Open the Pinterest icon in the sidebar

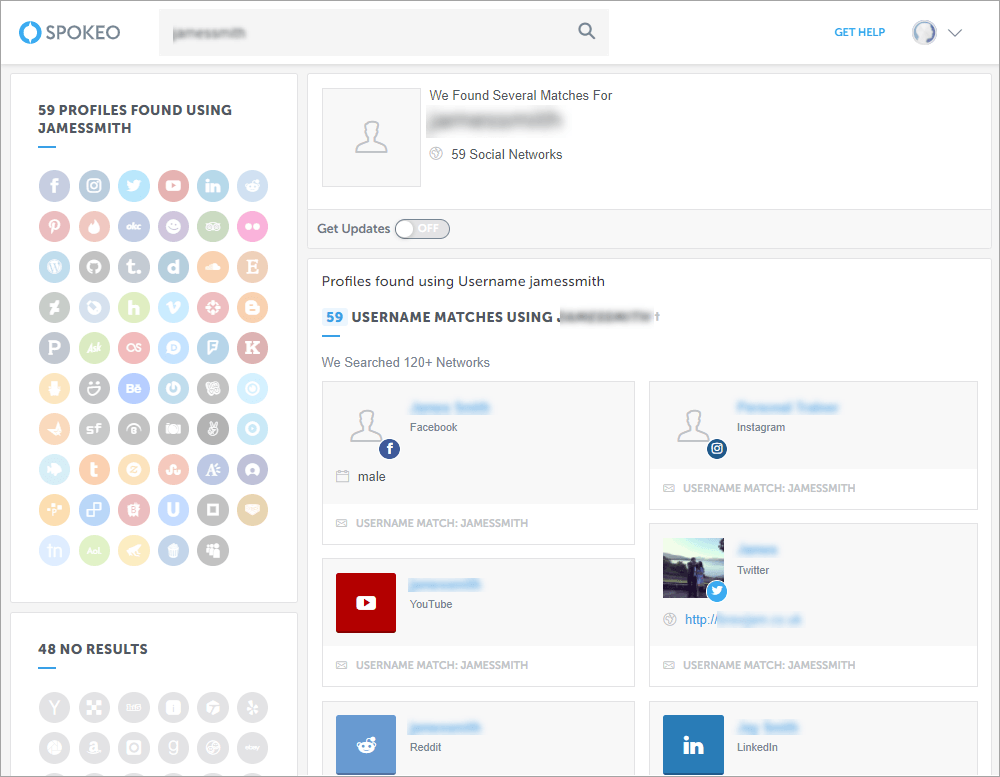tap(55, 226)
